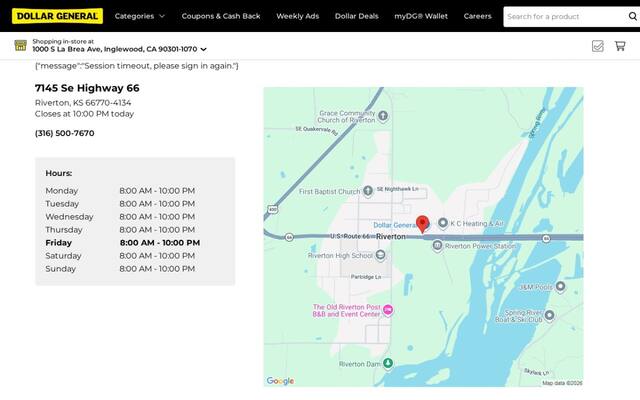This screenshot has width=640, height=400.
Task: Select the session timeout message text
Action: 137,66
